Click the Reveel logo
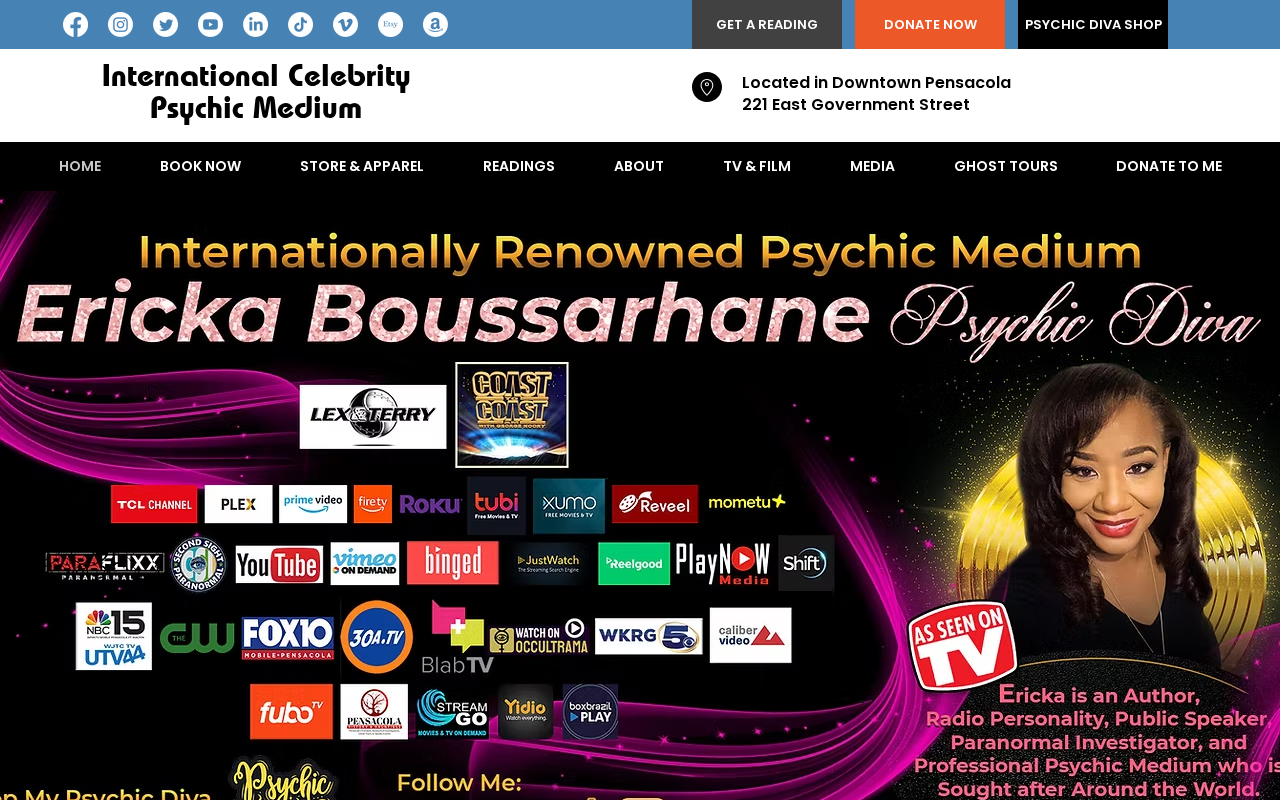Screen dimensions: 1280x800 click(x=655, y=504)
